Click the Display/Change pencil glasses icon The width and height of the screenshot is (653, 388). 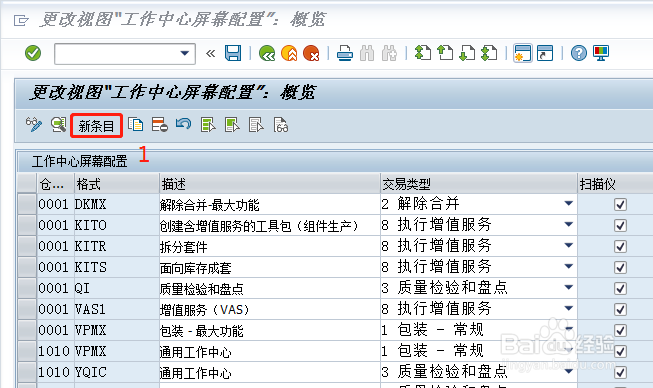[34, 124]
